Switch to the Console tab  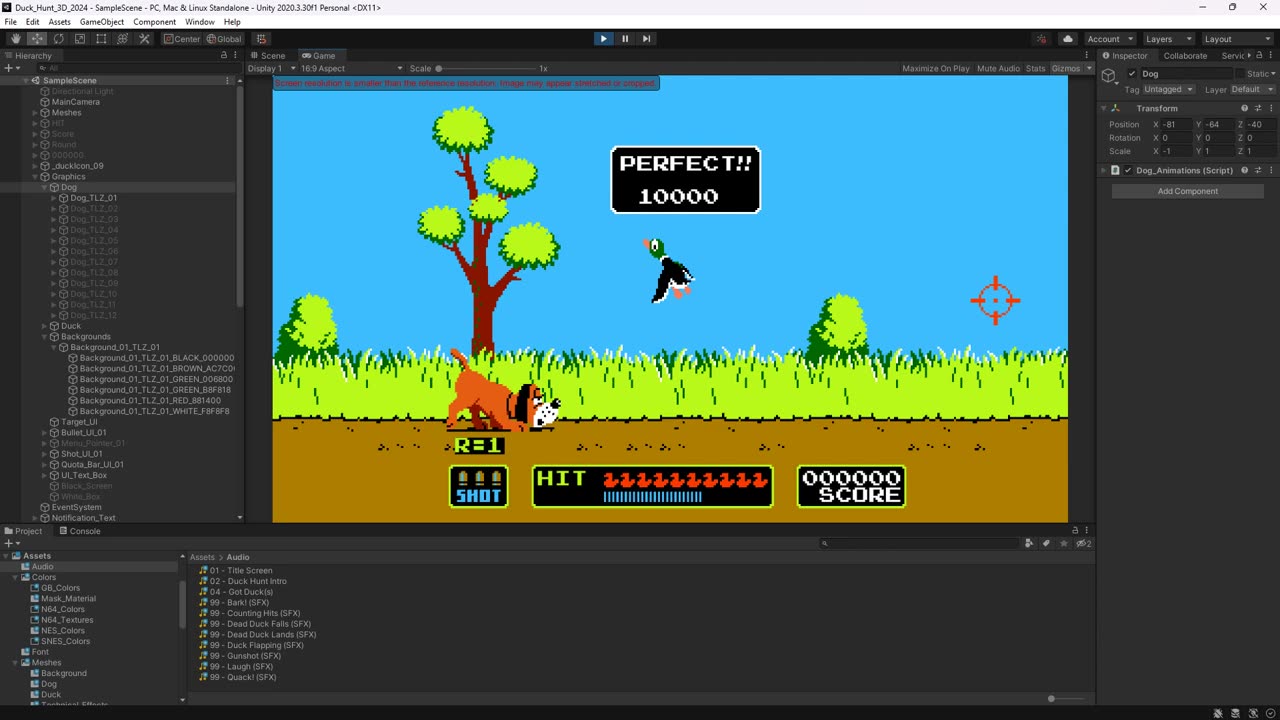pyautogui.click(x=79, y=531)
